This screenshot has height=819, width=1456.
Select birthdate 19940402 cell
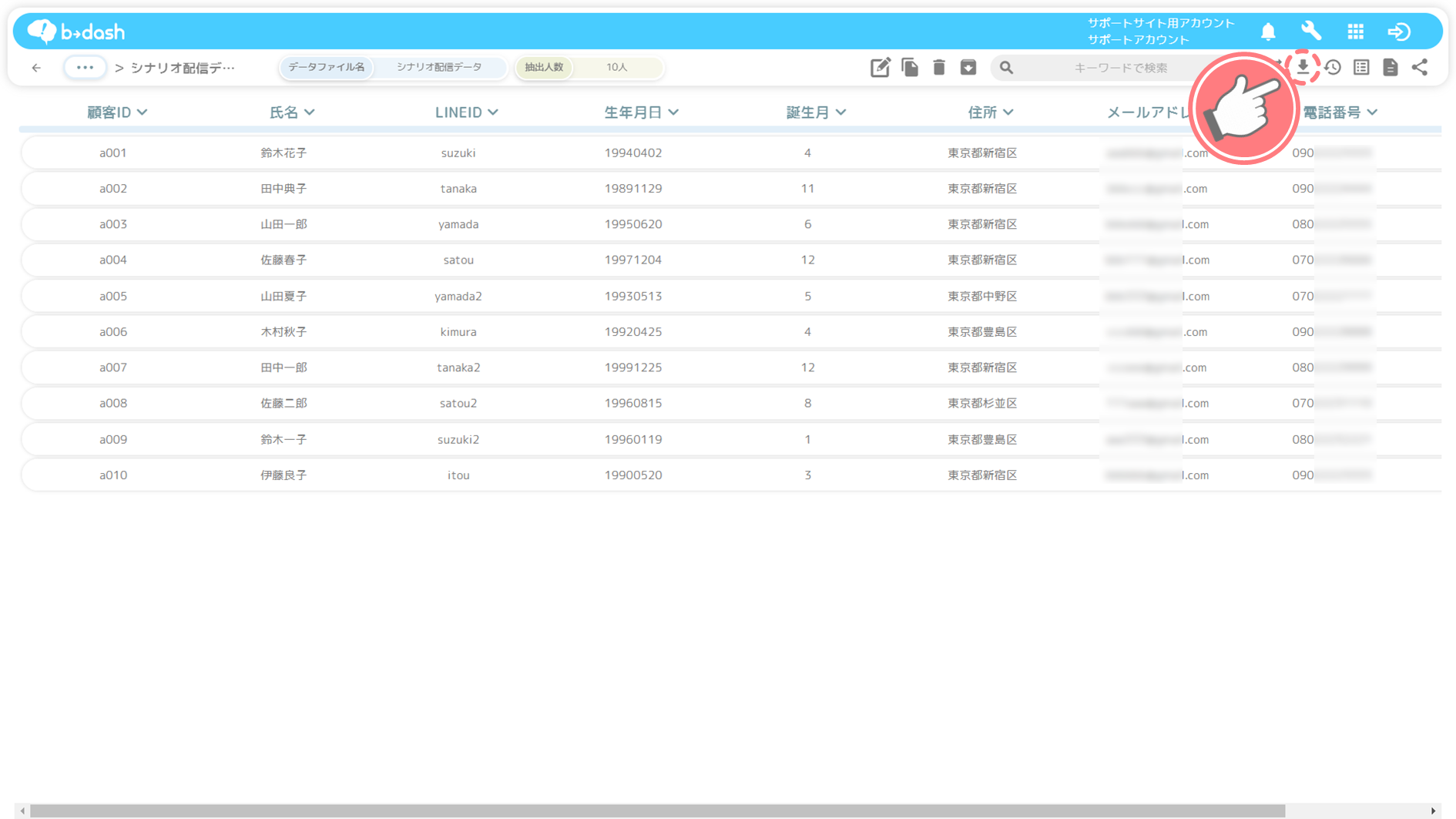point(633,153)
